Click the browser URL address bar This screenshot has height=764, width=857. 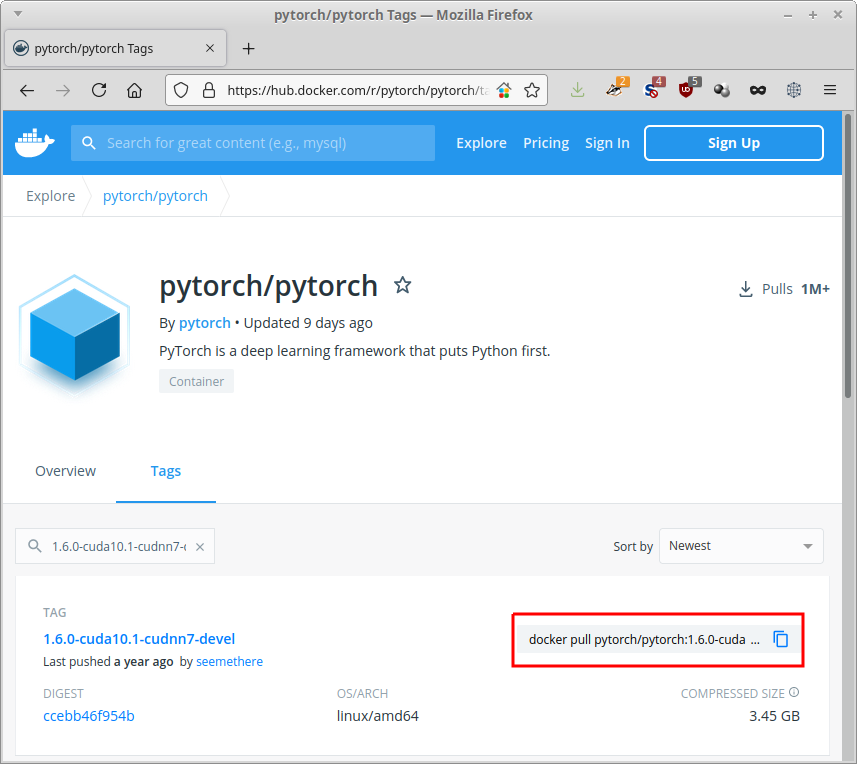click(357, 90)
